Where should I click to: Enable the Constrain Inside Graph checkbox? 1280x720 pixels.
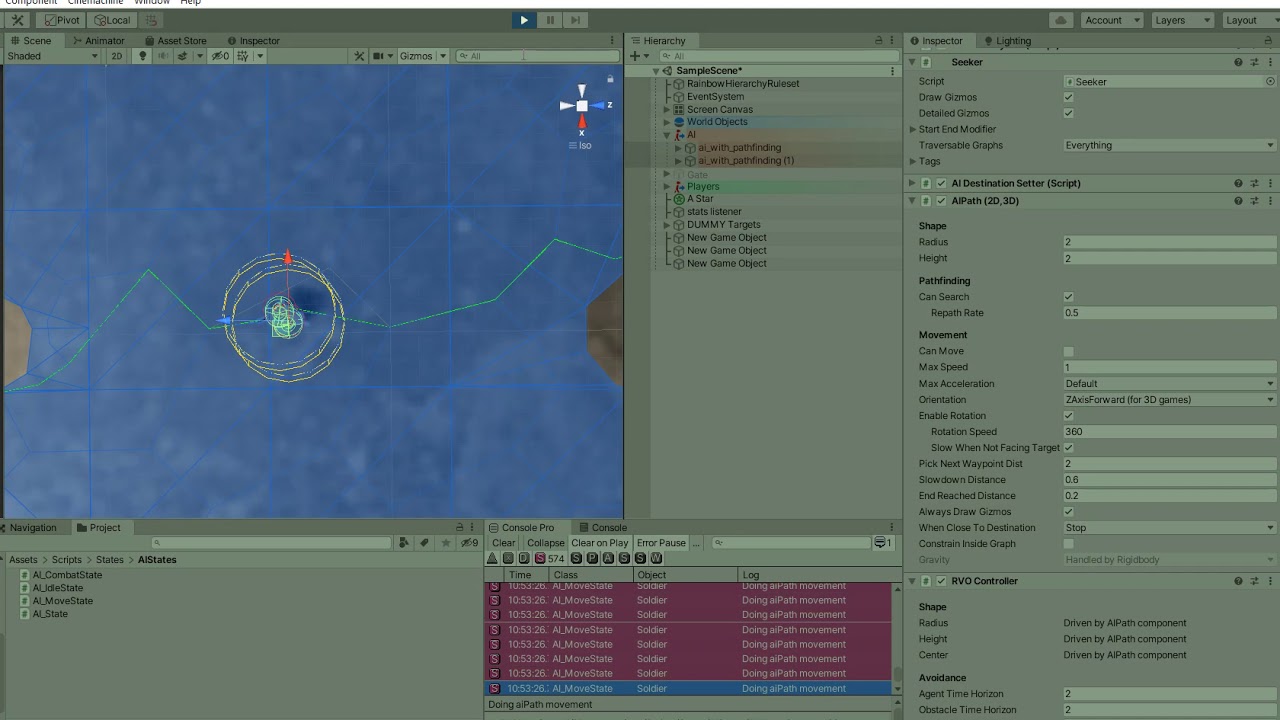click(x=1069, y=544)
